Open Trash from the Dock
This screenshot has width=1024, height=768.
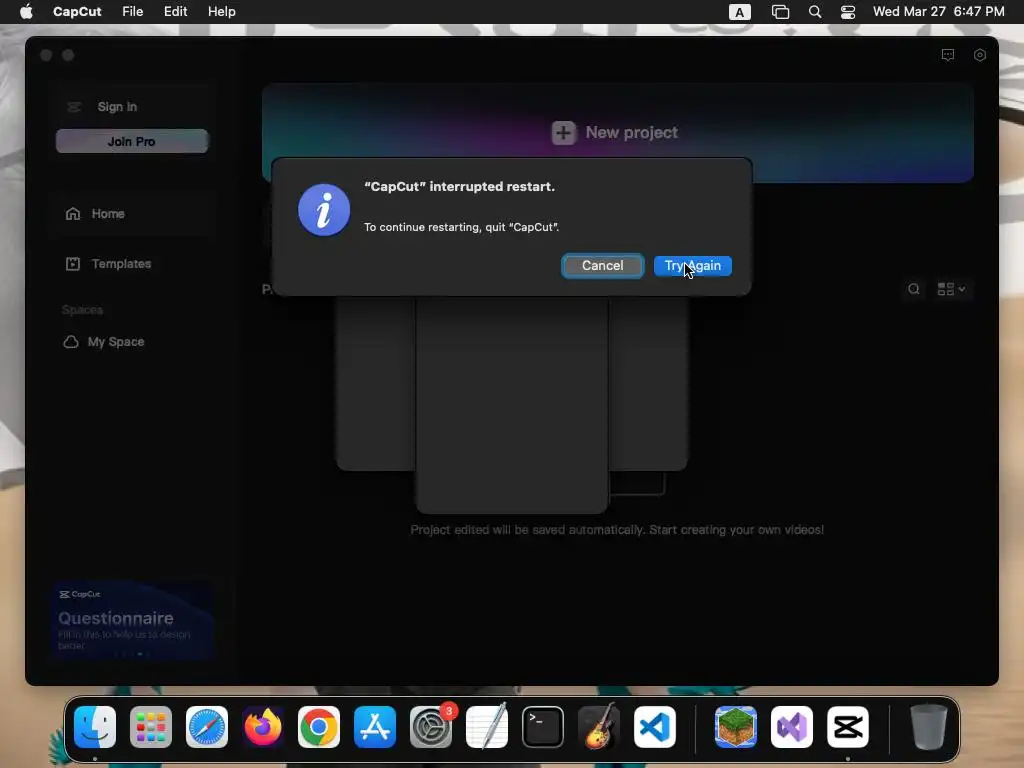point(929,727)
